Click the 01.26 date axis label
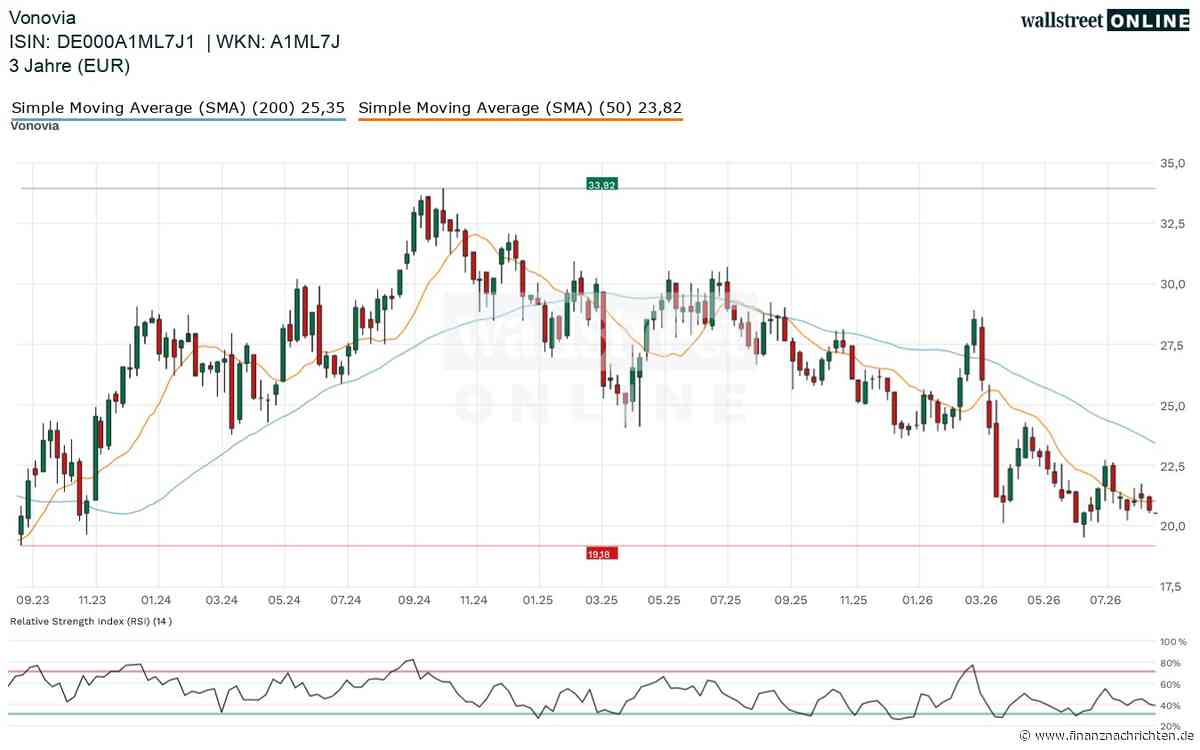The image size is (1200, 750). 917,600
